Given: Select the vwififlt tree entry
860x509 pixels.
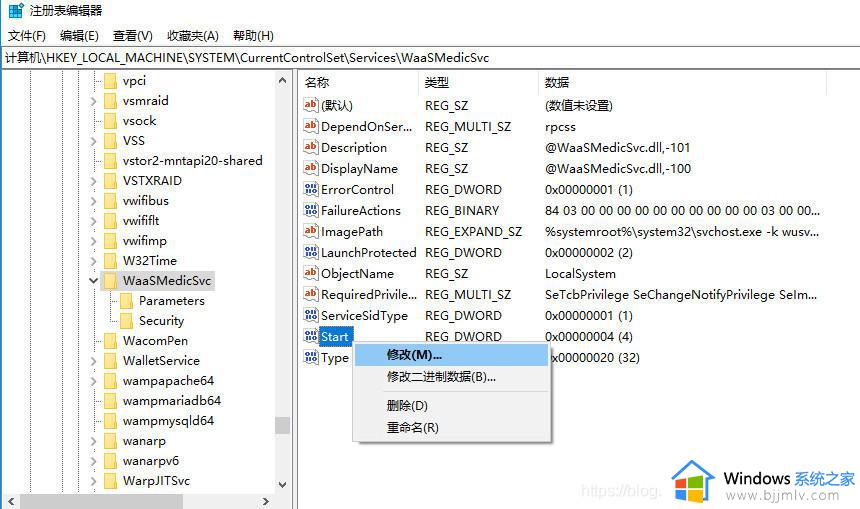Looking at the screenshot, I should tap(141, 220).
